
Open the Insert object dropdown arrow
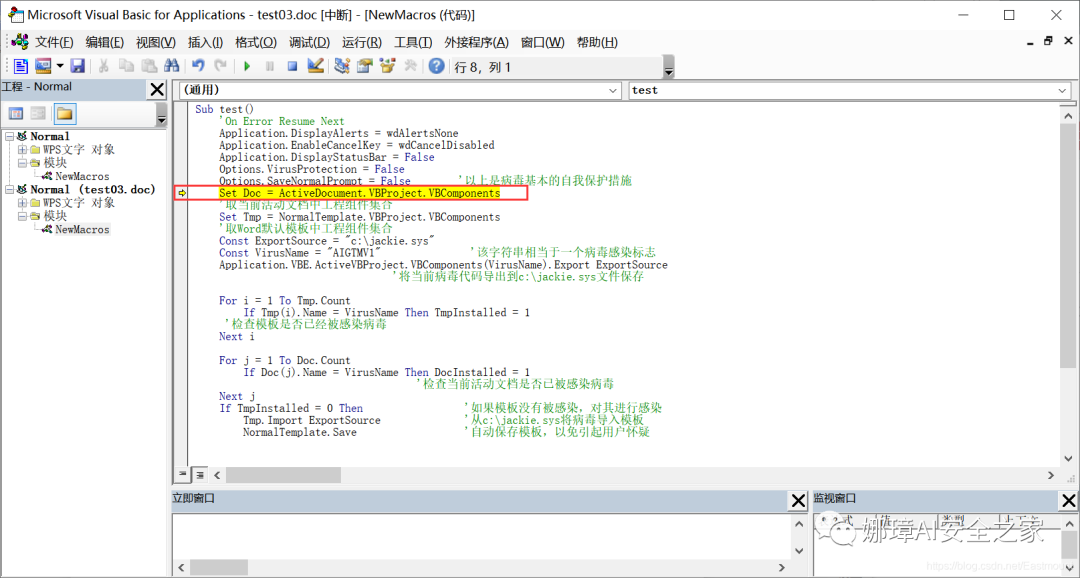click(x=60, y=66)
